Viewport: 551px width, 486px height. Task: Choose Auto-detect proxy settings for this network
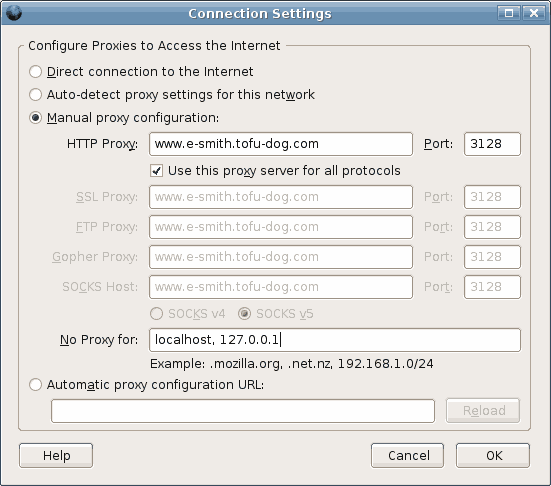(x=35, y=95)
